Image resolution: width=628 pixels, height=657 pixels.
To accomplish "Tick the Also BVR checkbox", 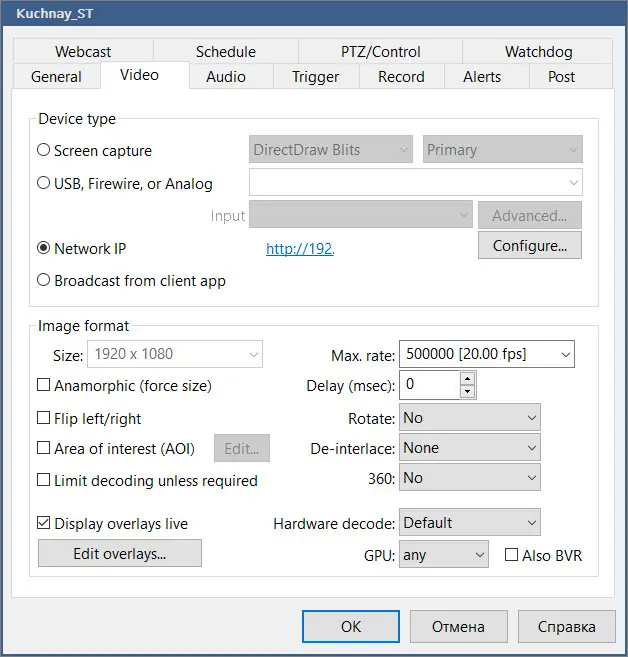I will click(512, 555).
